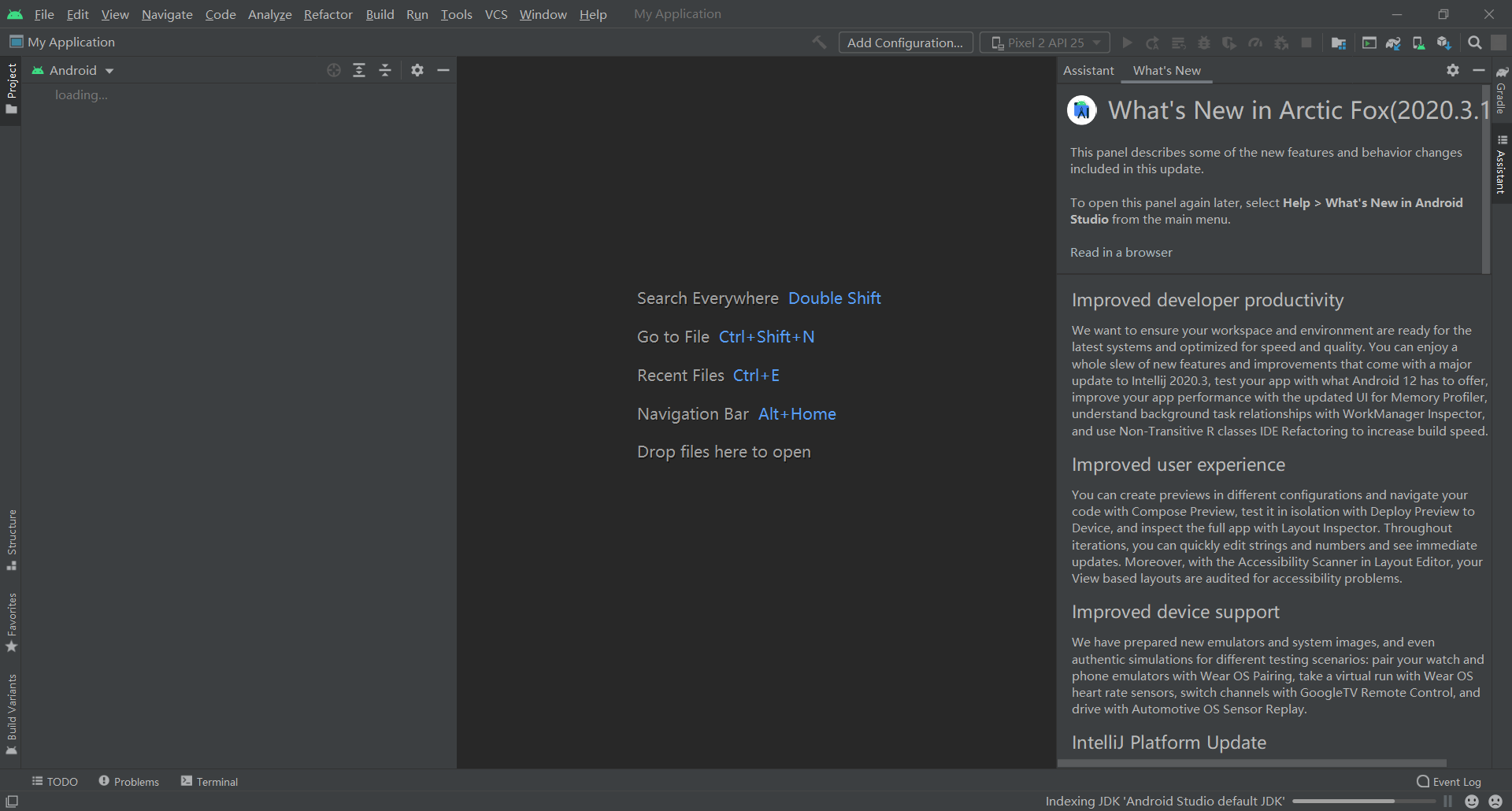Open Run Anything terminal icon in toolbar
The height and width of the screenshot is (811, 1512).
tap(1369, 43)
